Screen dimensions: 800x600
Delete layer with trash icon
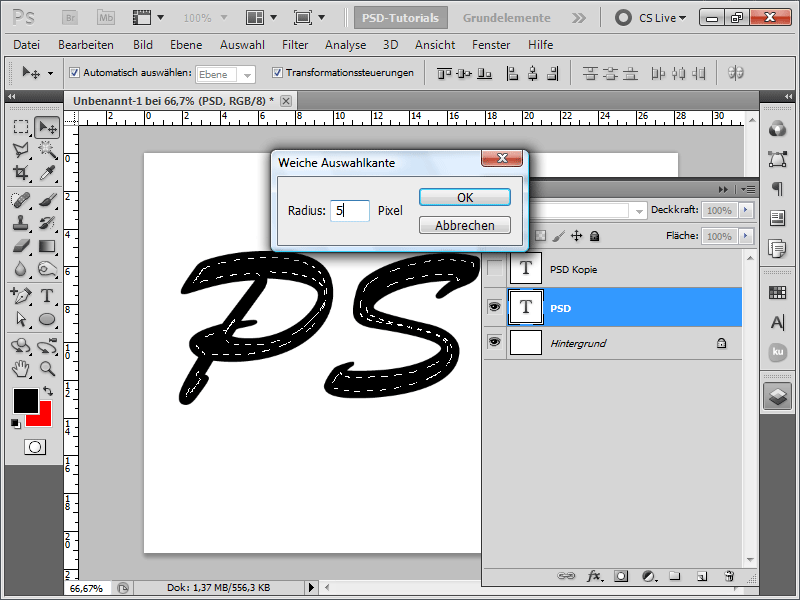pyautogui.click(x=729, y=576)
